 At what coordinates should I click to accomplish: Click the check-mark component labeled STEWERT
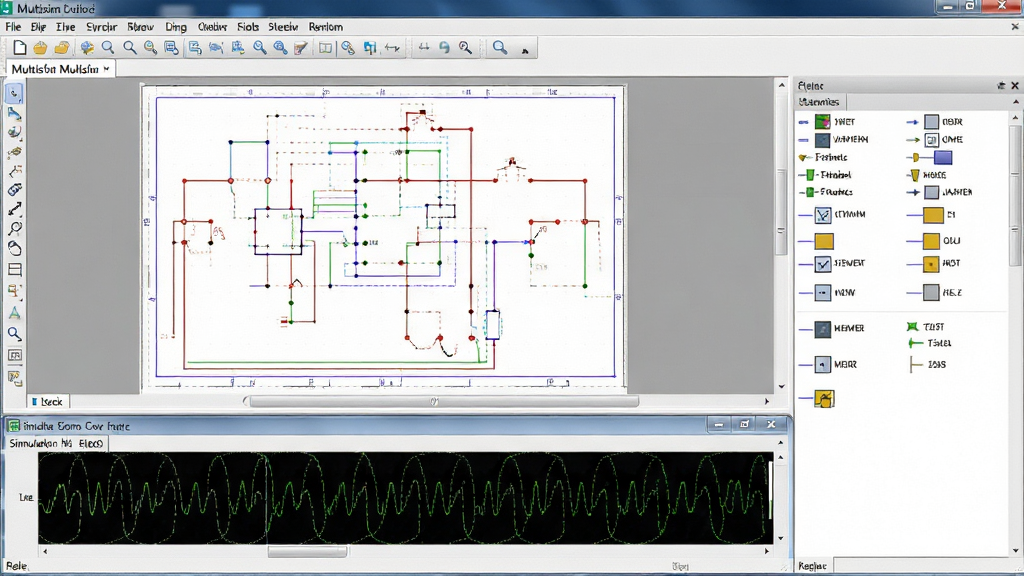click(823, 264)
